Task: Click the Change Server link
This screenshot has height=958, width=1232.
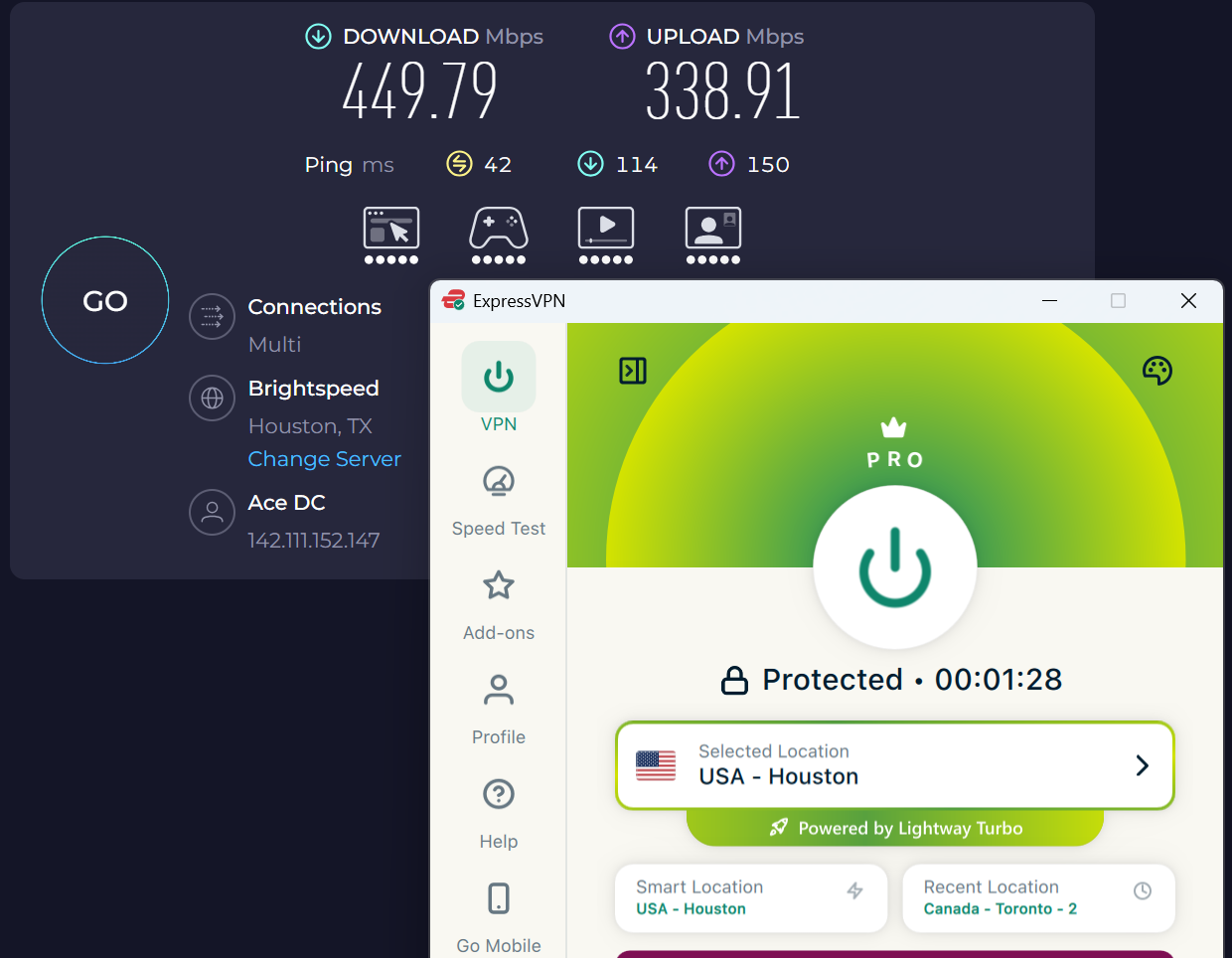Action: pos(324,459)
